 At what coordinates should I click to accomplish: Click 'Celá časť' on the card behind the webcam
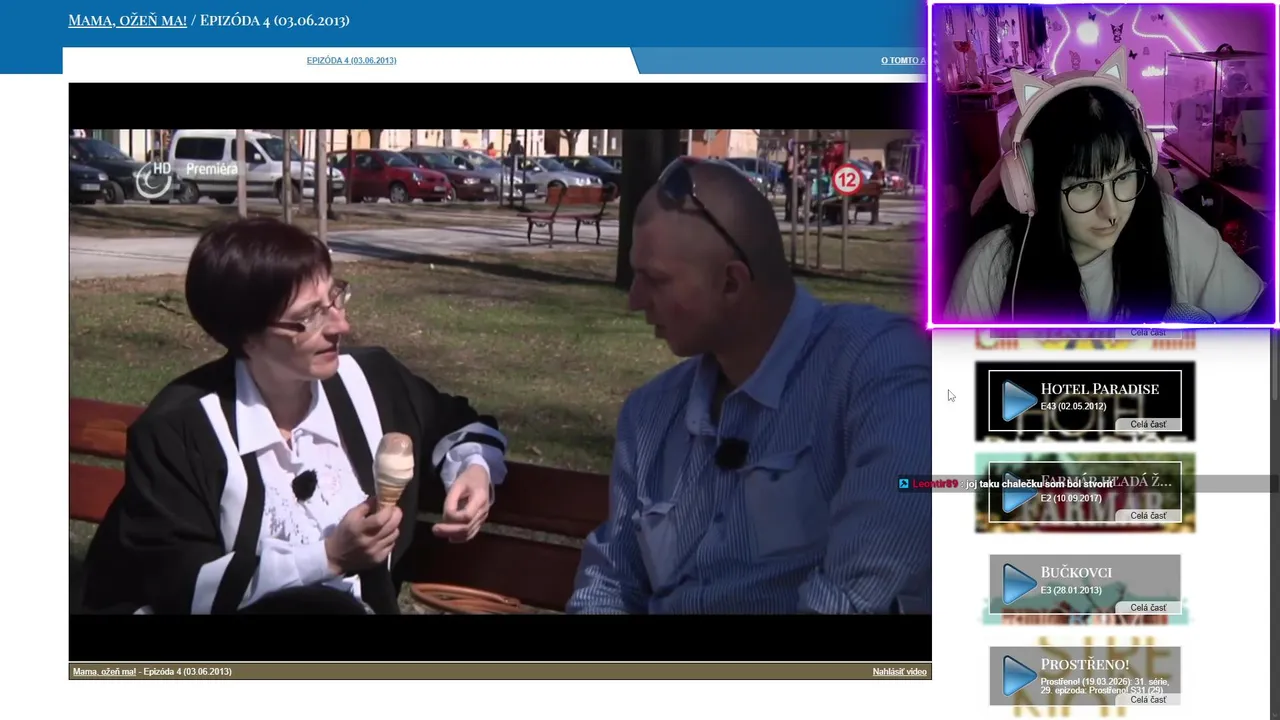(x=1148, y=332)
